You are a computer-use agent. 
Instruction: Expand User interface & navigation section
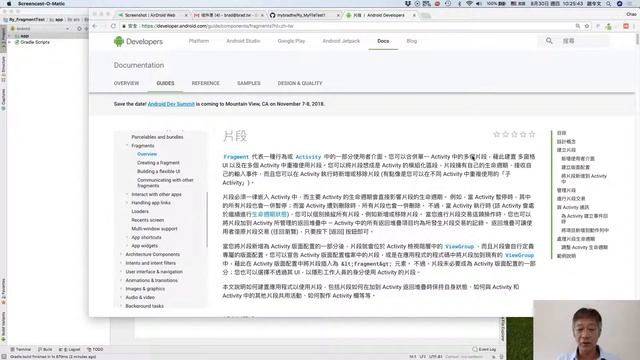(x=121, y=271)
